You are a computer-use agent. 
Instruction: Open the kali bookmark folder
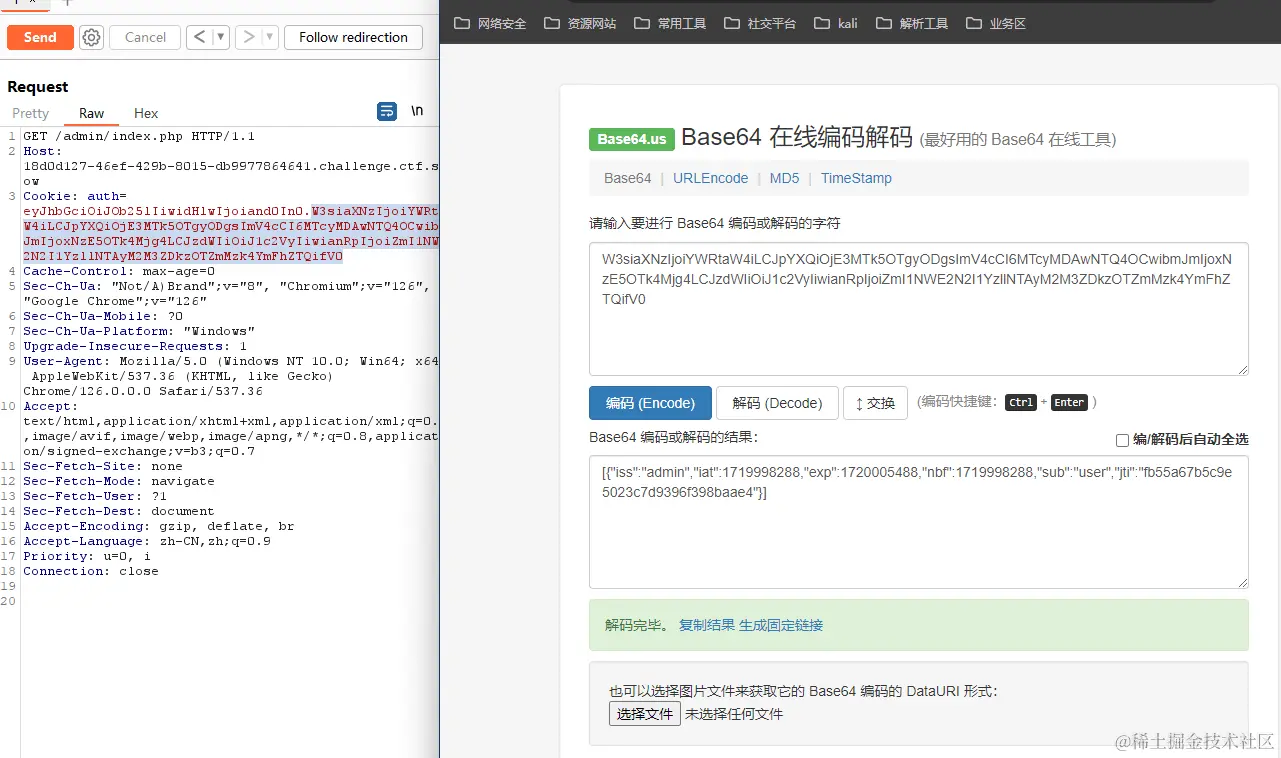836,23
